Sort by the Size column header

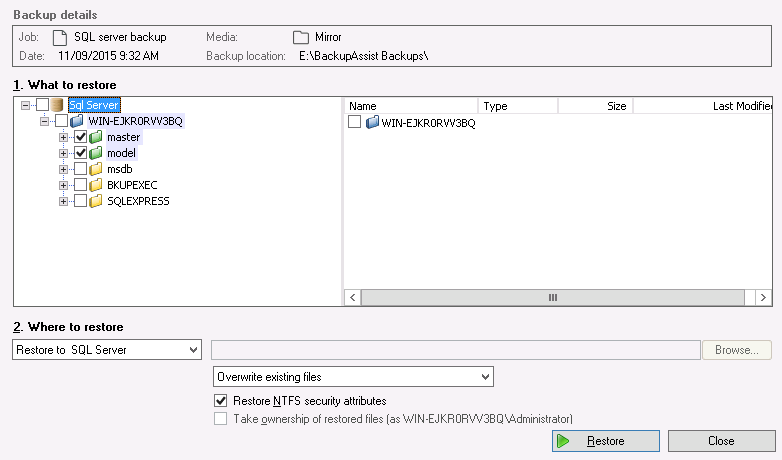point(595,106)
